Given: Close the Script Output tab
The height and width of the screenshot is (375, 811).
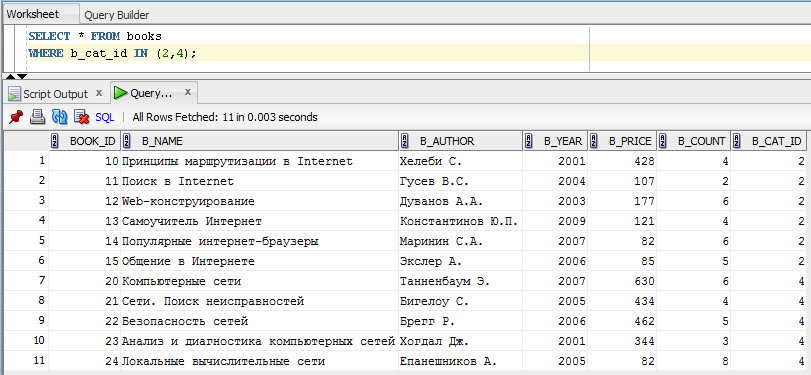Looking at the screenshot, I should pyautogui.click(x=99, y=93).
